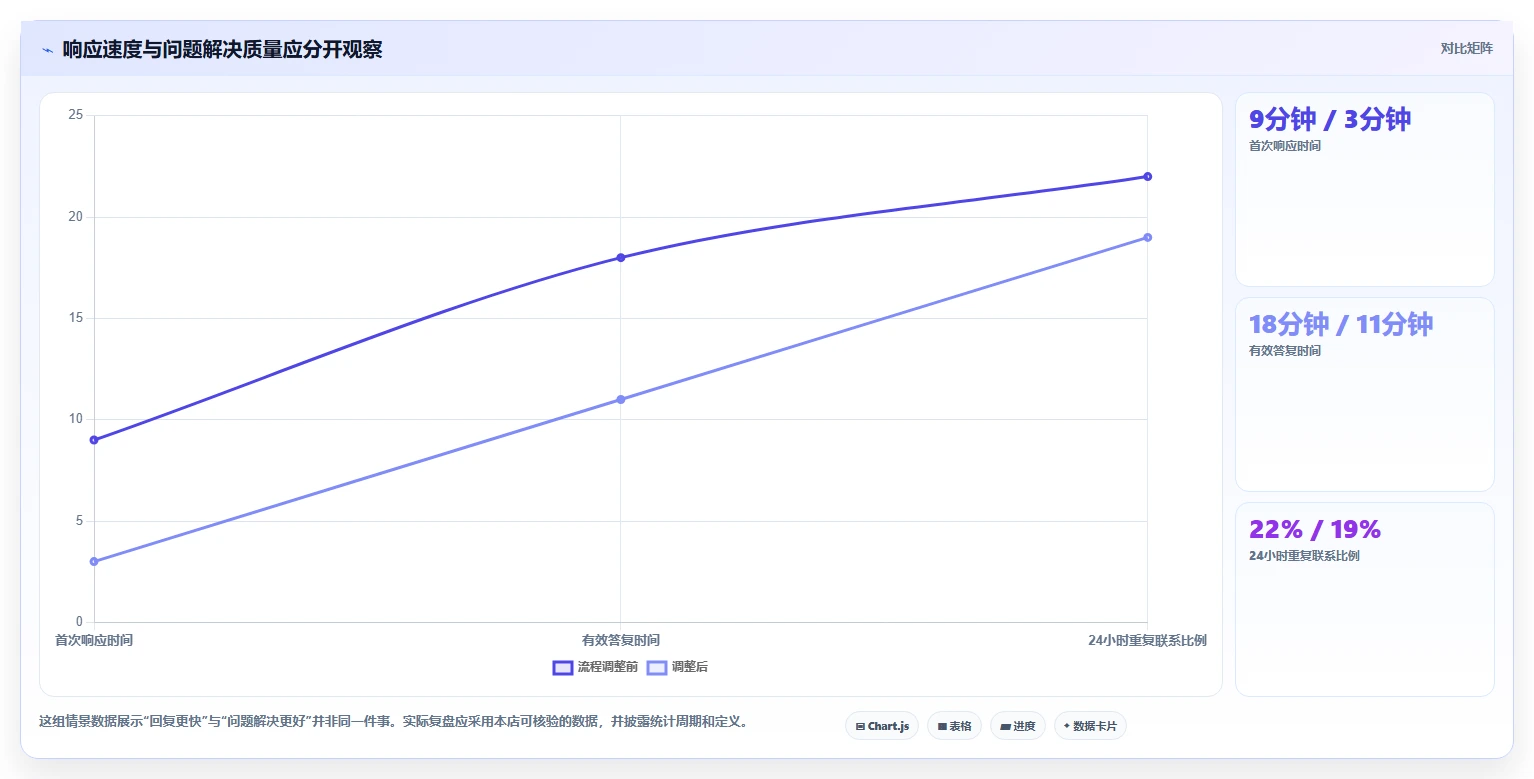The image size is (1534, 779).
Task: Click the light line point at value 11
Action: point(620,399)
